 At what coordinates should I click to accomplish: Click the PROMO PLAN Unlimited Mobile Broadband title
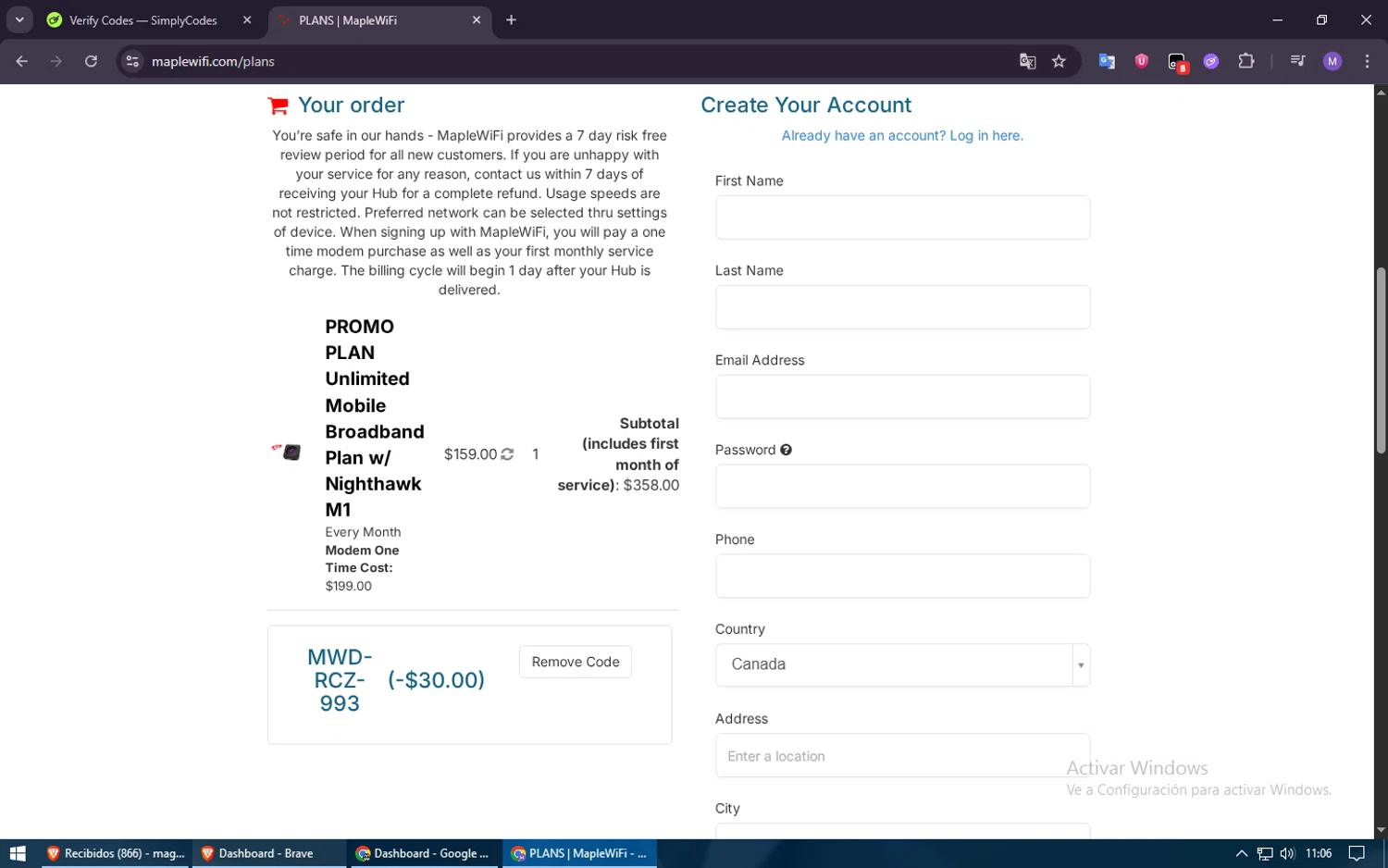click(x=375, y=418)
